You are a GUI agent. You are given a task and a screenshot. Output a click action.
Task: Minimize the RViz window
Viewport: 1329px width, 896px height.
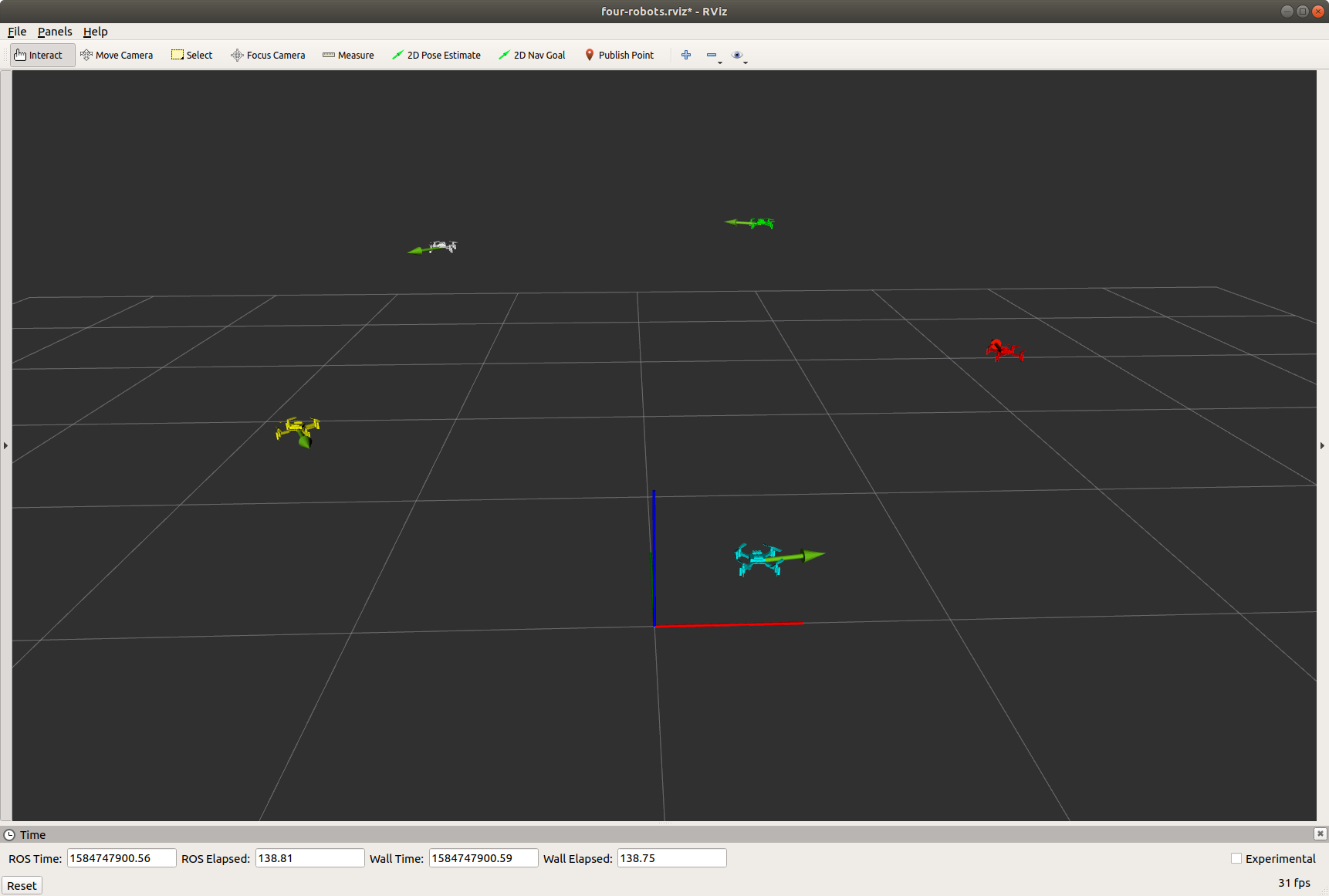1287,11
